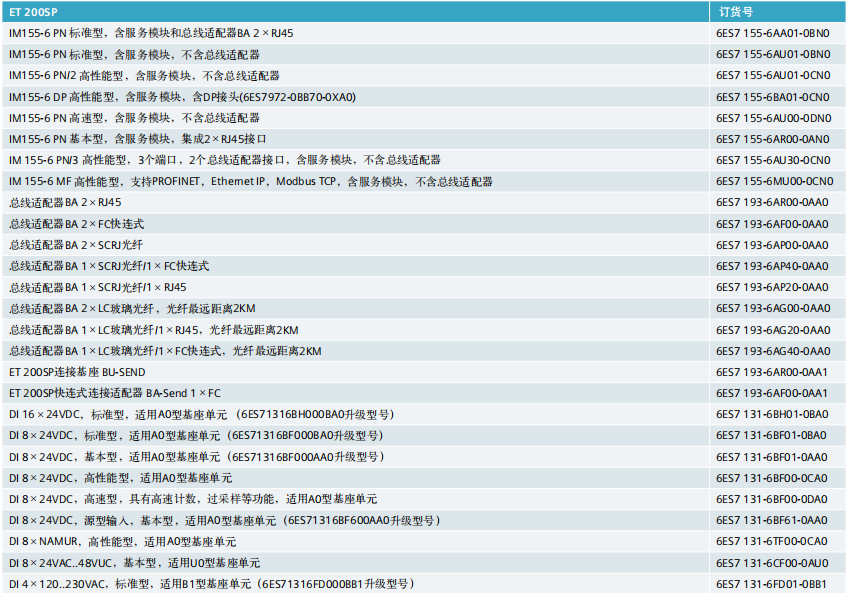Click IM155-6 PN 标准型 不含总线适配器 description

coord(134,54)
